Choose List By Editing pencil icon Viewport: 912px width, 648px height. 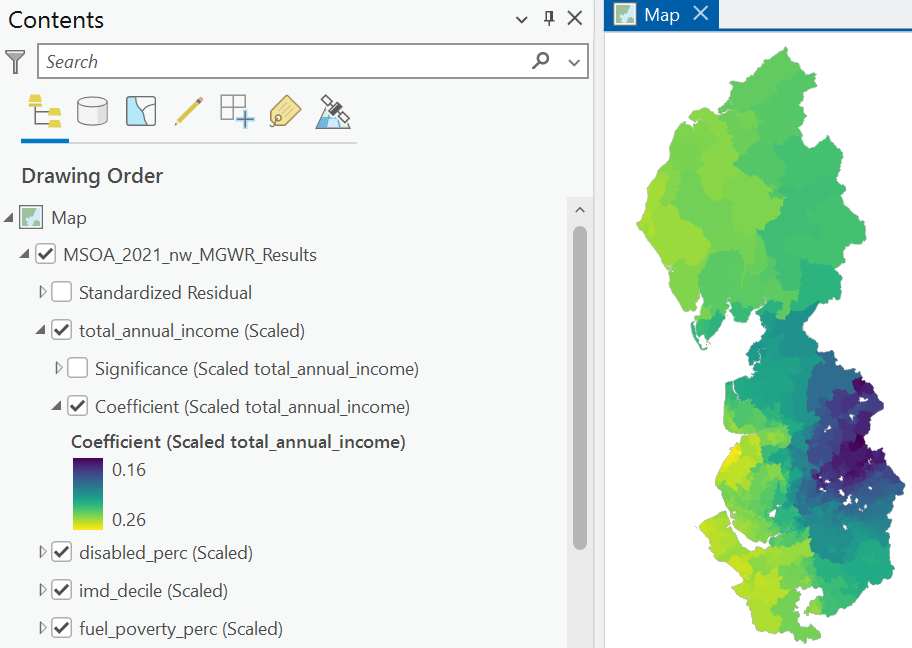189,111
